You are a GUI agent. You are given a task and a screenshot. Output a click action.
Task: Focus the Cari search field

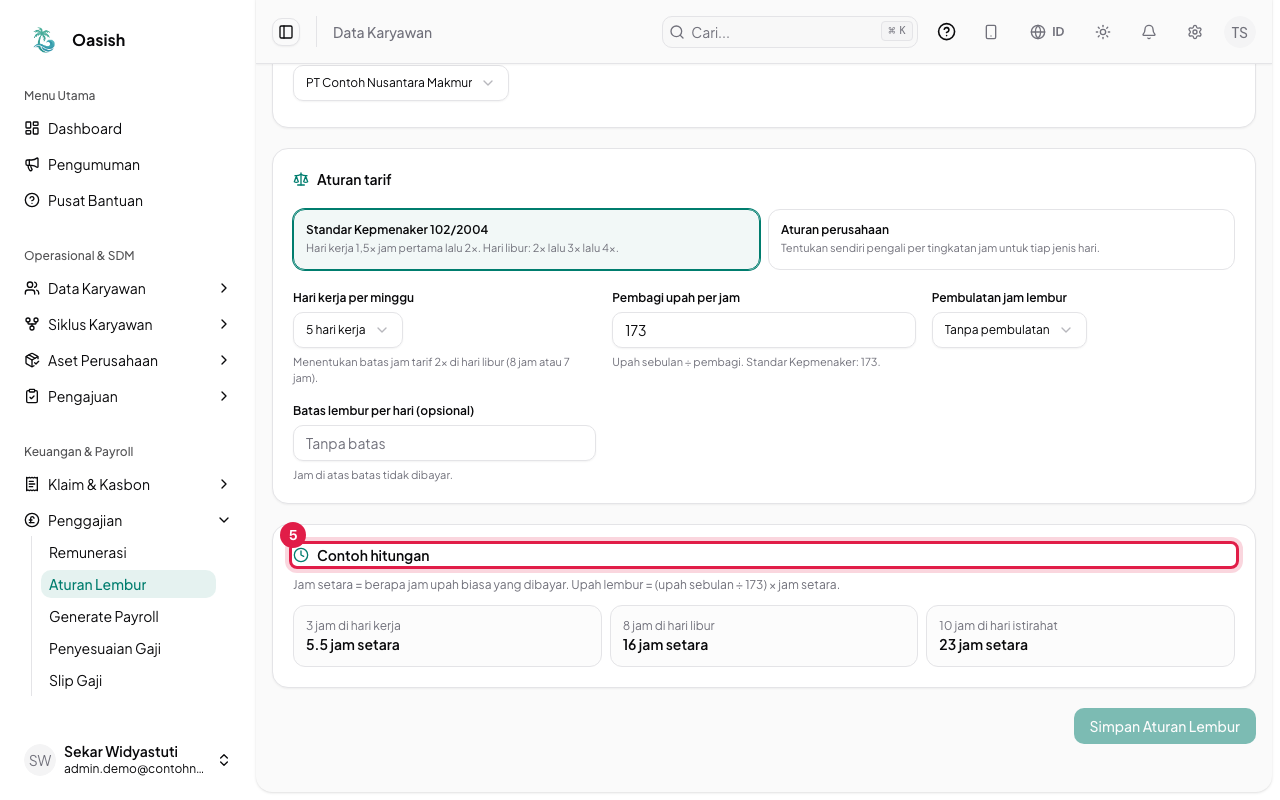point(790,32)
